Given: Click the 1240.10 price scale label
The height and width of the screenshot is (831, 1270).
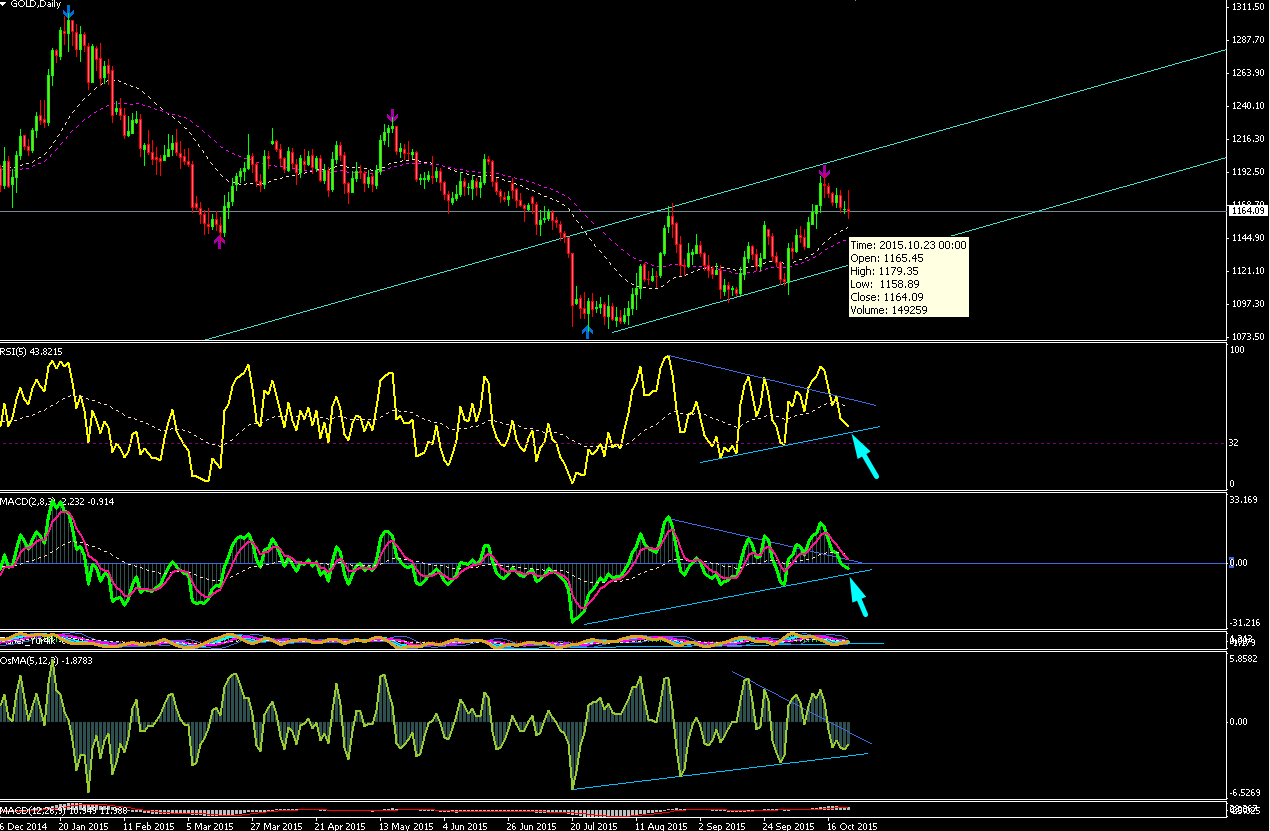Looking at the screenshot, I should (1249, 106).
